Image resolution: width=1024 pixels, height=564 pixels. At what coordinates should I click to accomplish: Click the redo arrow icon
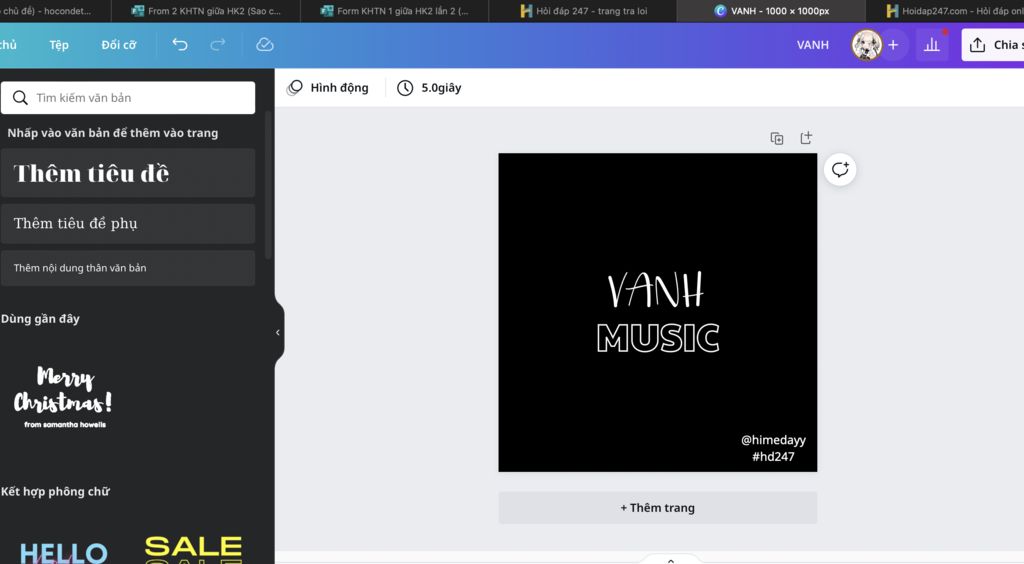pos(217,44)
